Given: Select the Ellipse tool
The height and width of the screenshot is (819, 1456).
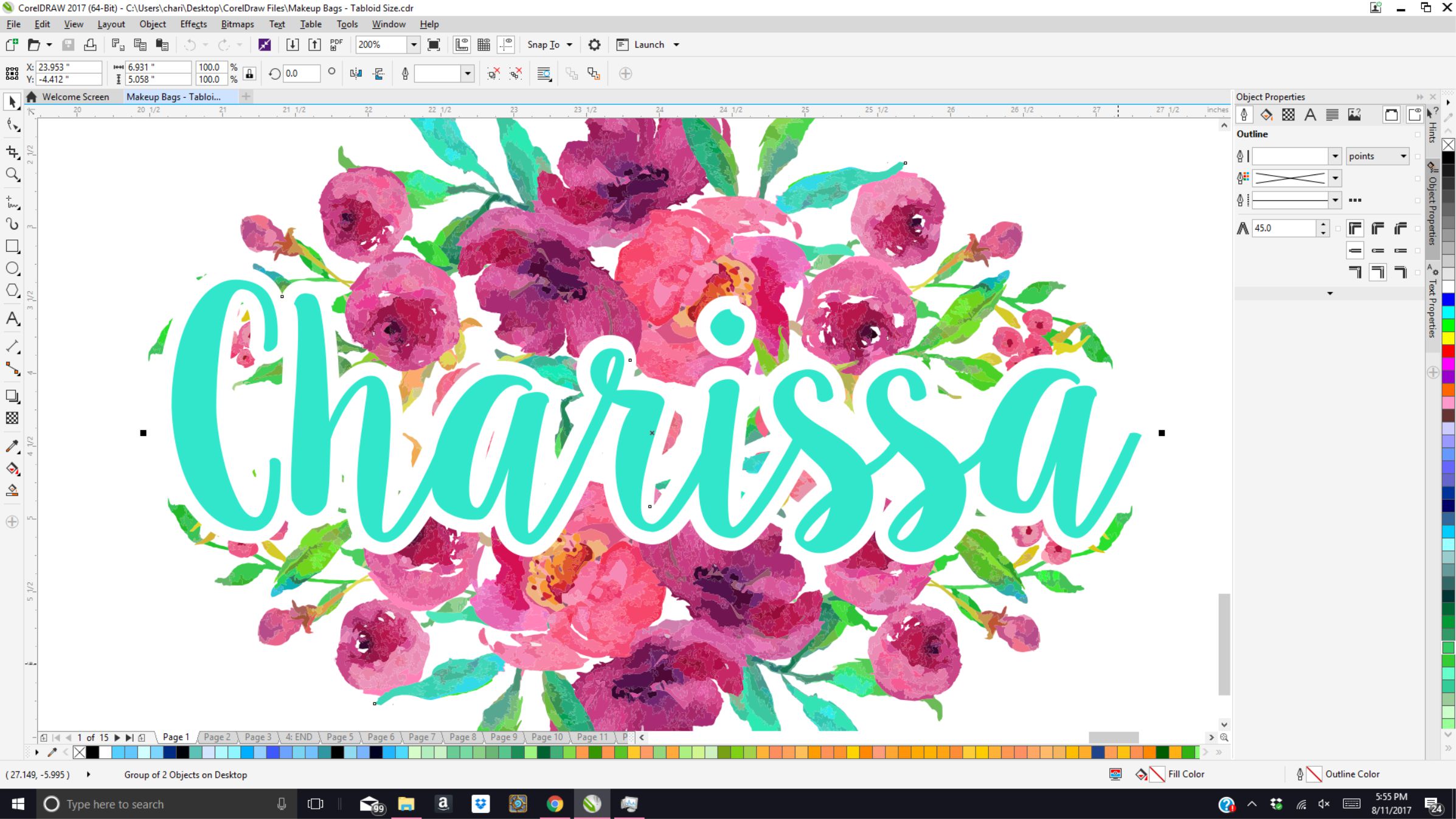Looking at the screenshot, I should tap(12, 268).
